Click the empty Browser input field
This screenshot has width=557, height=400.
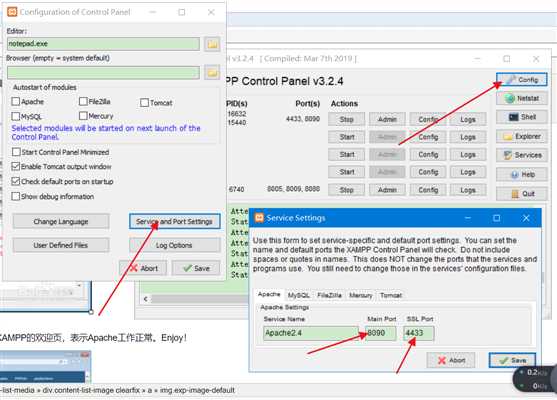pyautogui.click(x=103, y=72)
